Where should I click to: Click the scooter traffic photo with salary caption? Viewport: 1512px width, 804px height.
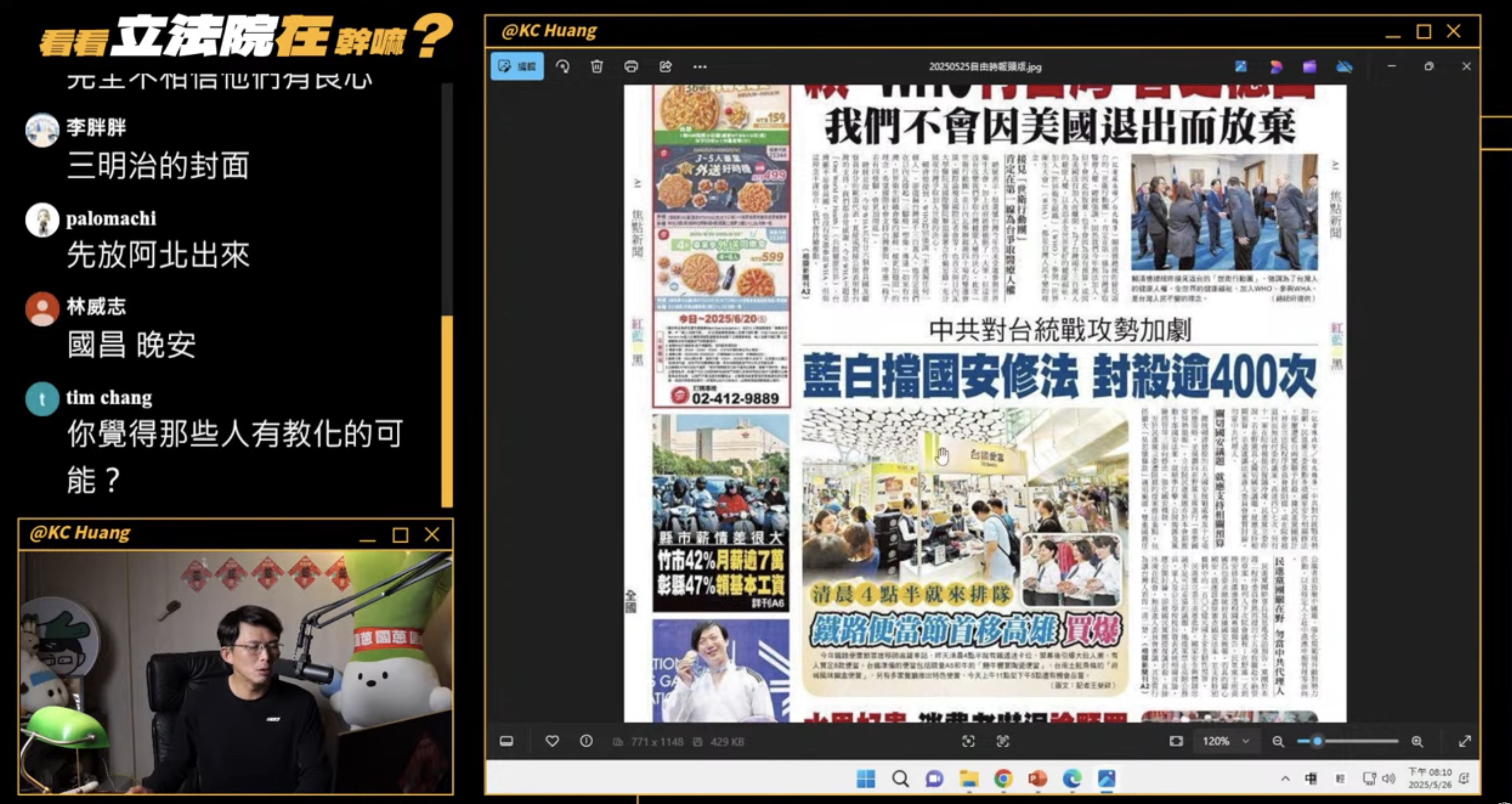[721, 513]
